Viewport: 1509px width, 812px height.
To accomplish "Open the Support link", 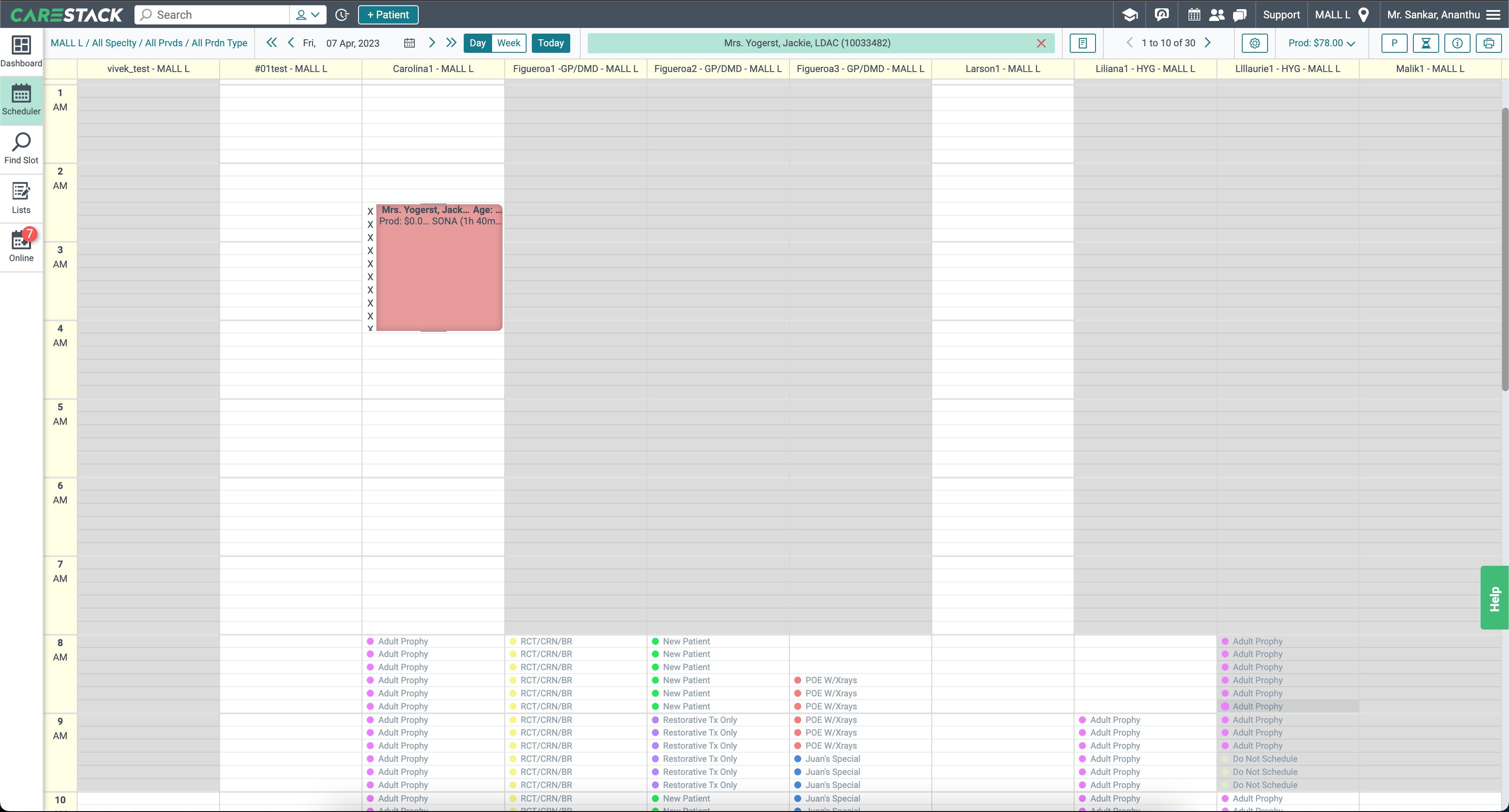I will 1281,15.
